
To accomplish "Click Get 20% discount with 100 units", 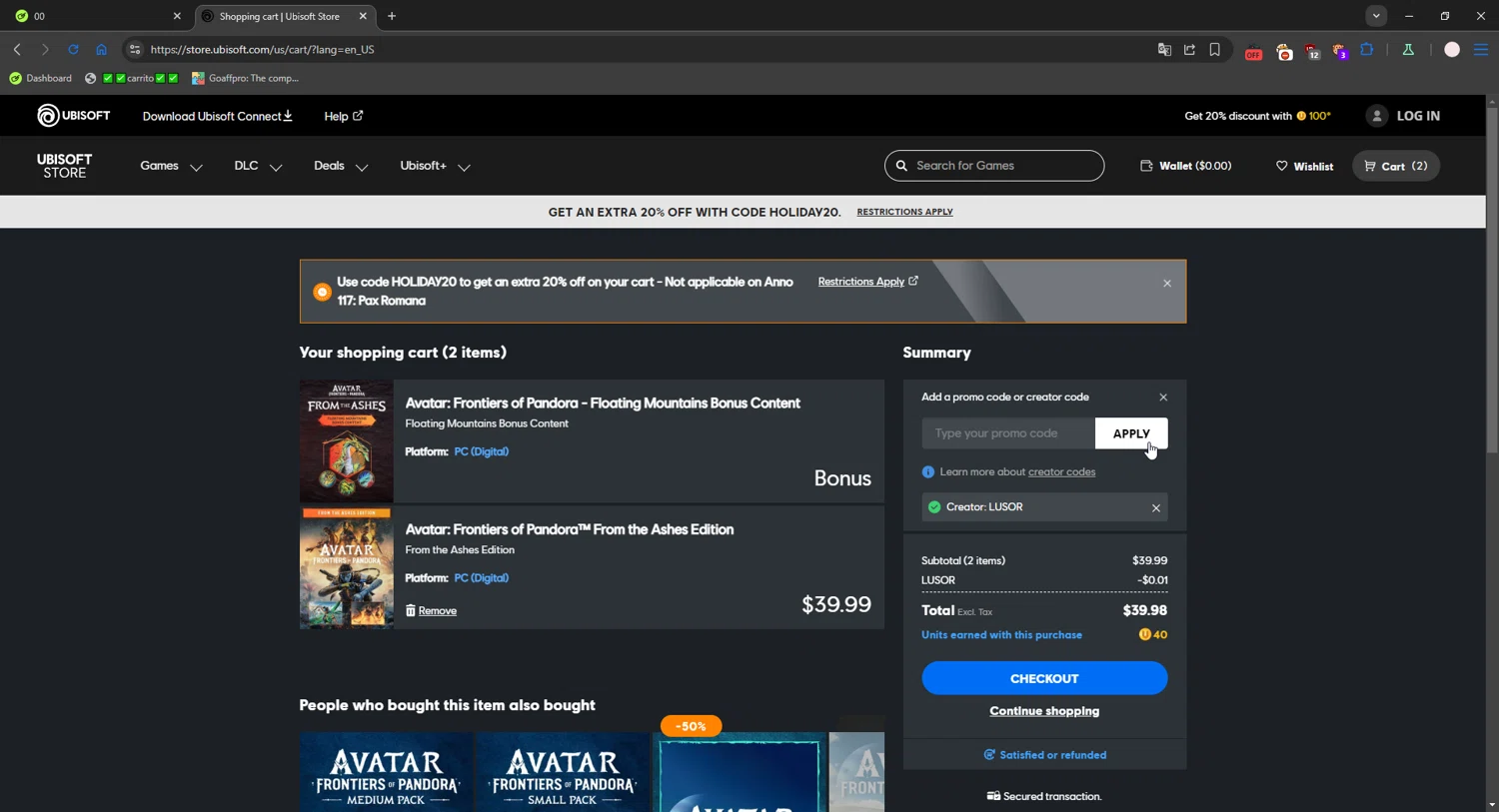I will pos(1257,116).
